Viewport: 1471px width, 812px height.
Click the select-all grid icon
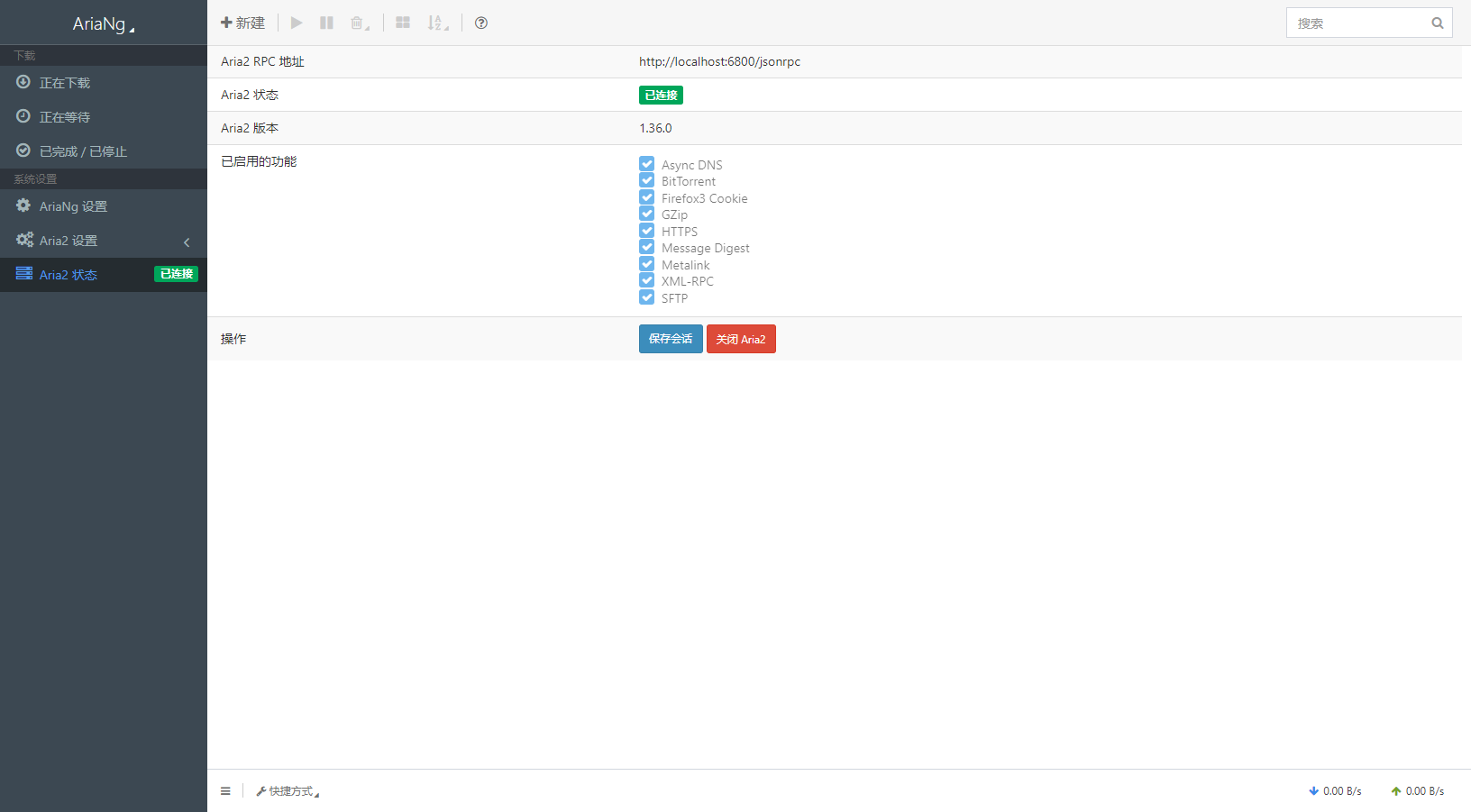(403, 23)
